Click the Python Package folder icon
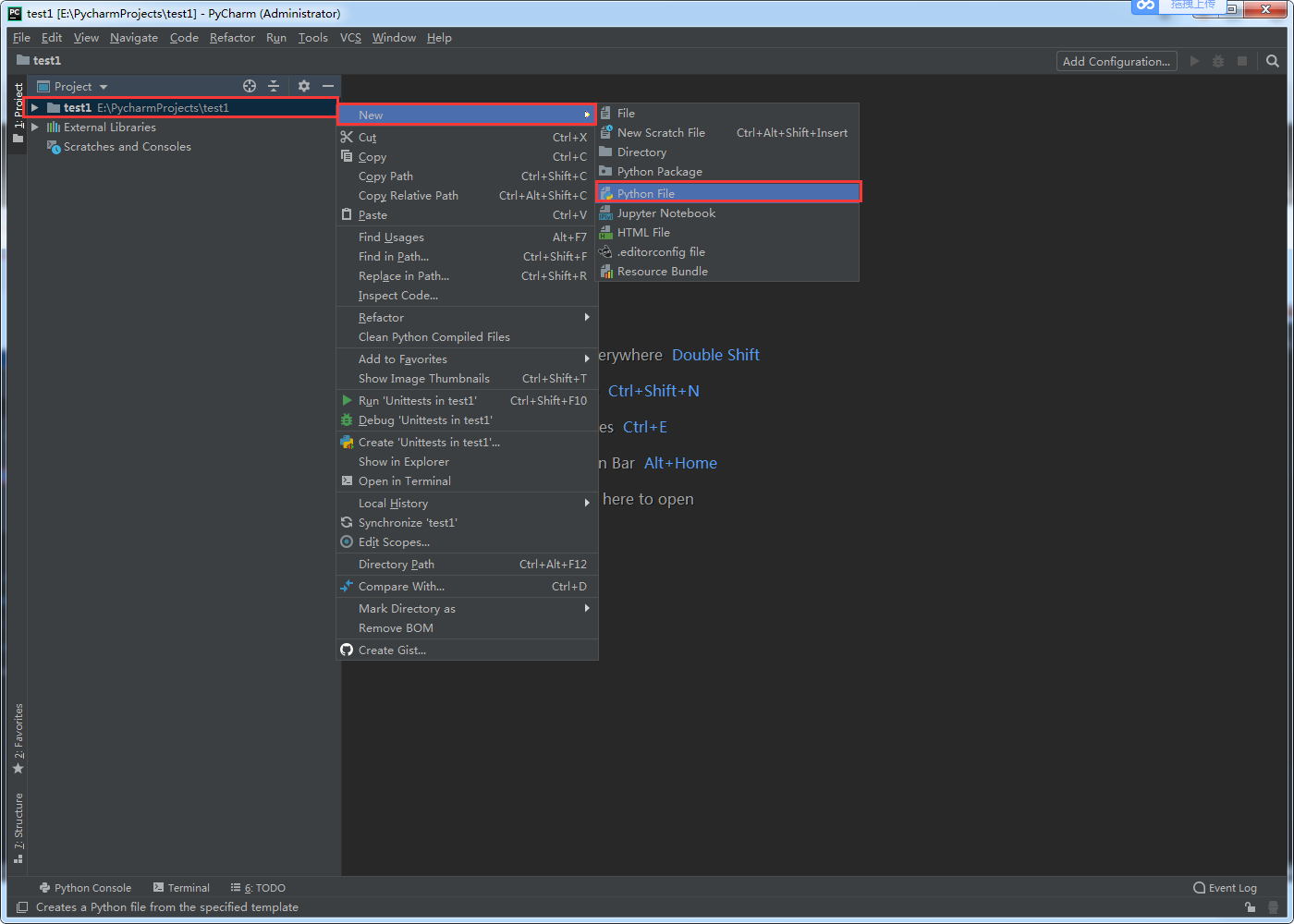The height and width of the screenshot is (924, 1294). point(605,171)
